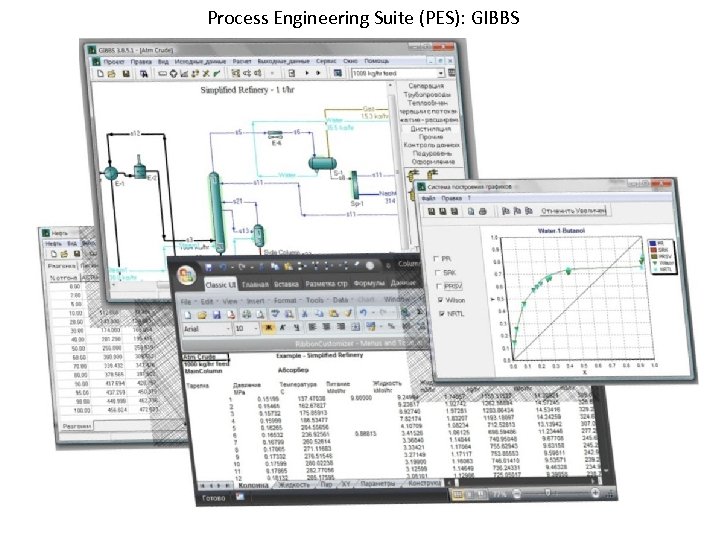Open Расчет menu in GIBBS window

pos(242,61)
